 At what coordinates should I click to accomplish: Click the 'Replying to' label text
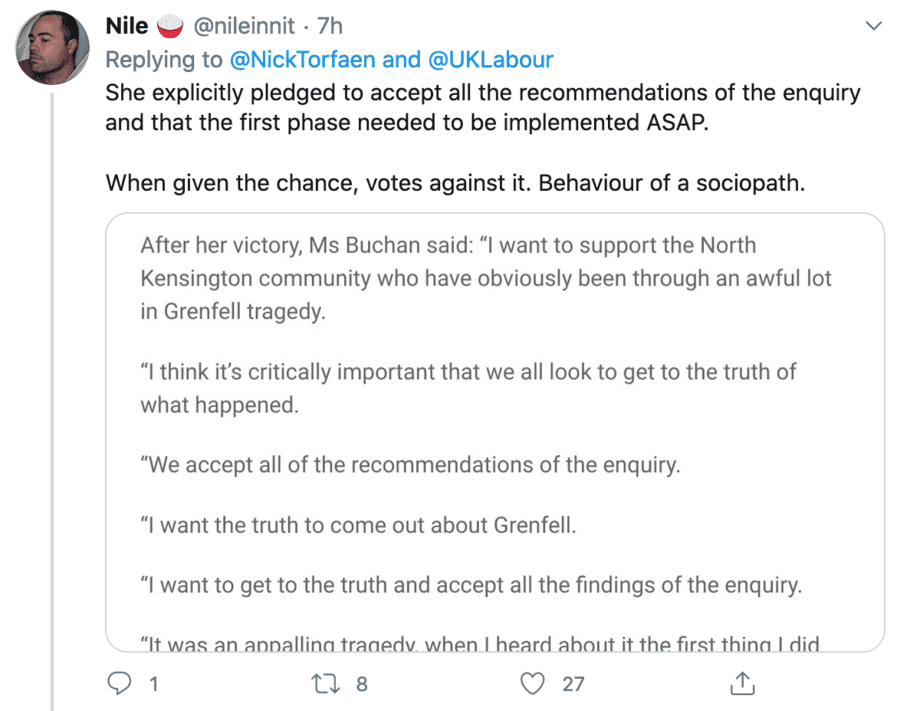pos(165,59)
